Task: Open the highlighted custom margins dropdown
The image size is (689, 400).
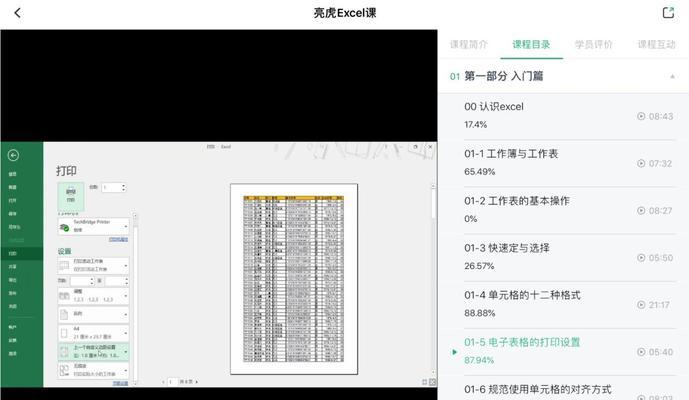Action: (x=94, y=351)
